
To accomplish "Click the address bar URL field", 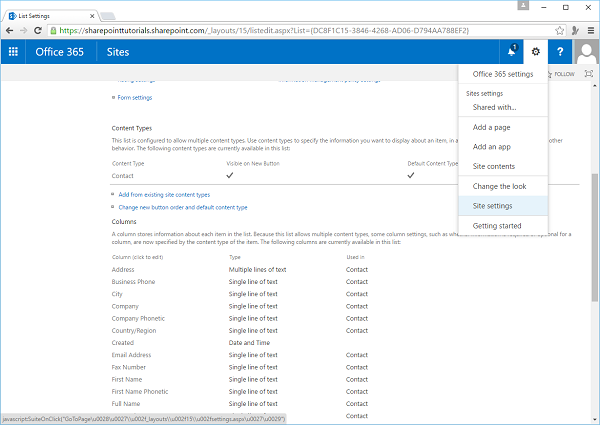I will (300, 31).
